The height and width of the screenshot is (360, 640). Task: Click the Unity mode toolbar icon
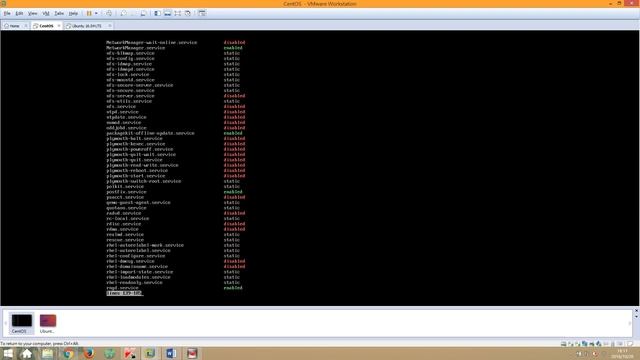coord(188,13)
